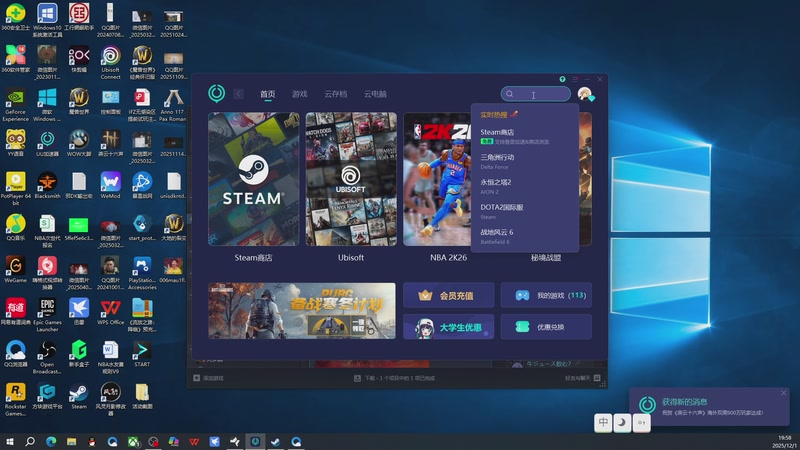Select the QQ音乐 desktop icon
The height and width of the screenshot is (450, 800).
tap(15, 228)
